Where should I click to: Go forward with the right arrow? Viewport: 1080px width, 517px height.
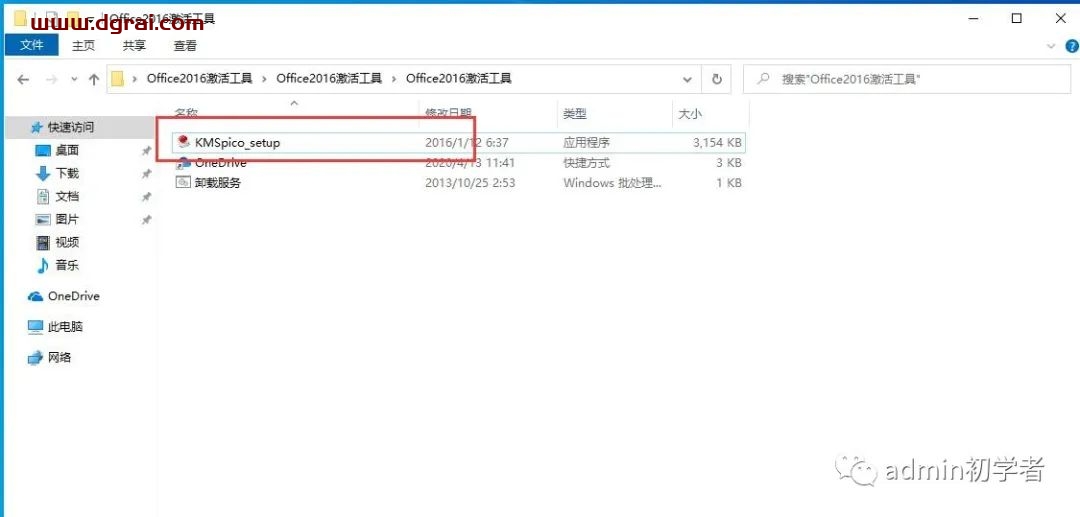click(51, 79)
